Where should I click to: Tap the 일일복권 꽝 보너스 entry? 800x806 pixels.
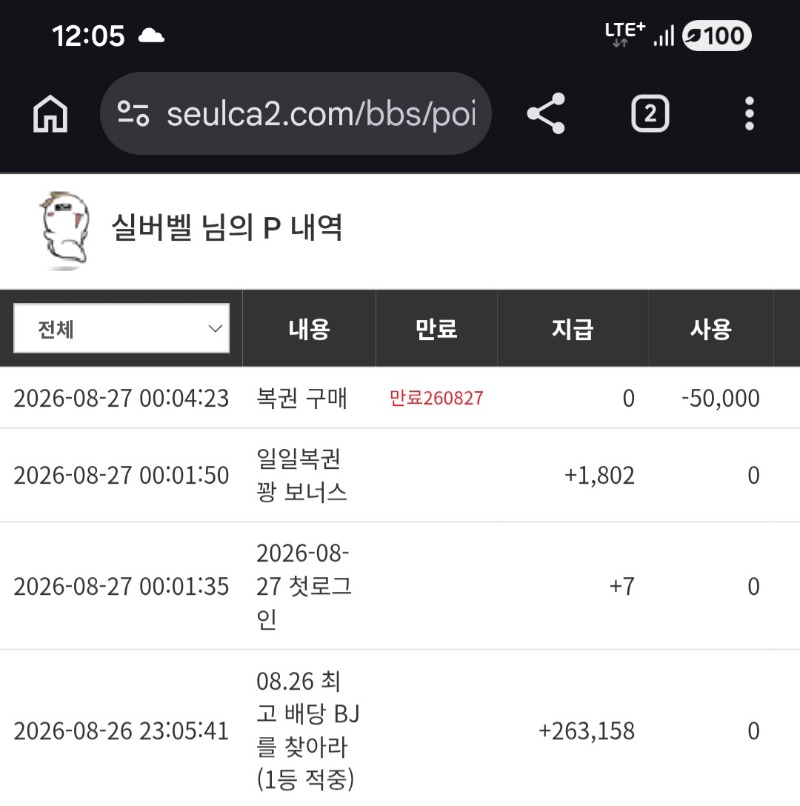302,475
